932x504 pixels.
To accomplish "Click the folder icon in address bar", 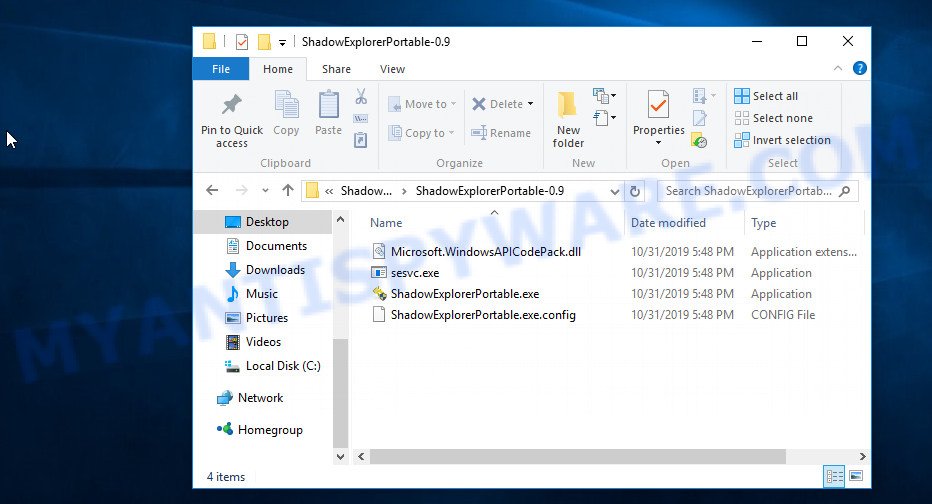I will coord(312,191).
